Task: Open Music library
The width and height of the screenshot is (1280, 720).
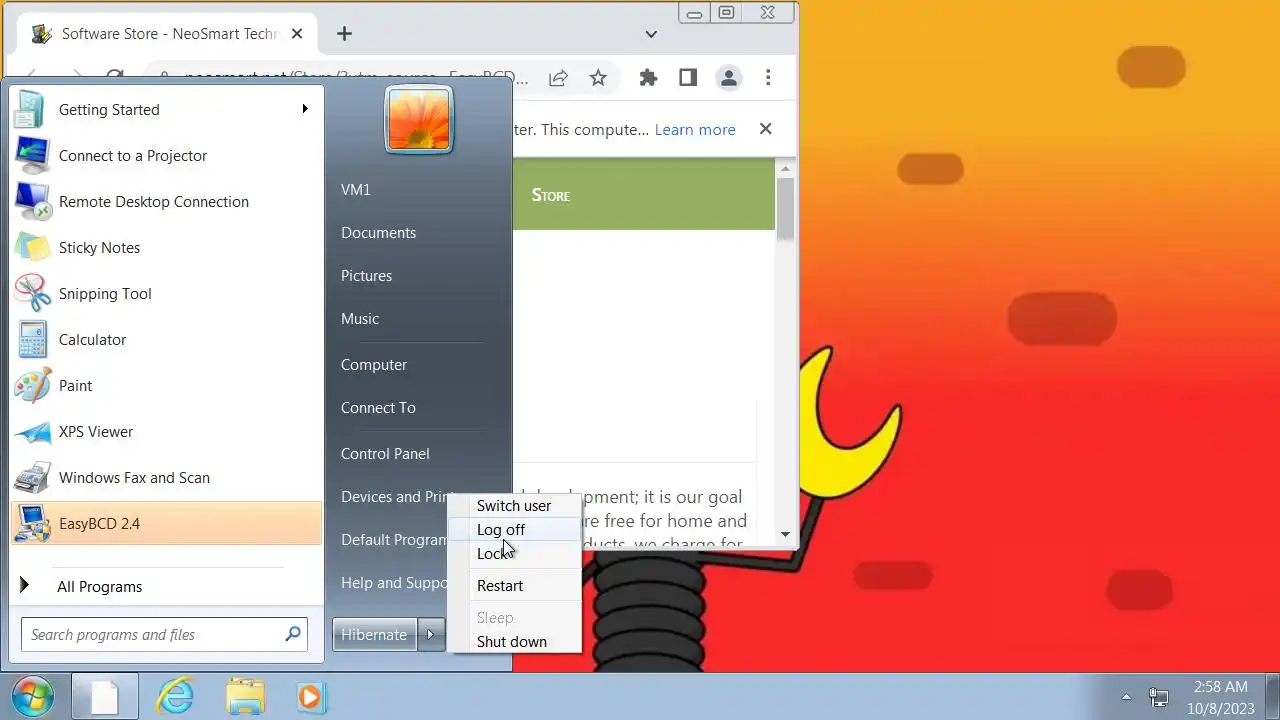Action: click(360, 318)
